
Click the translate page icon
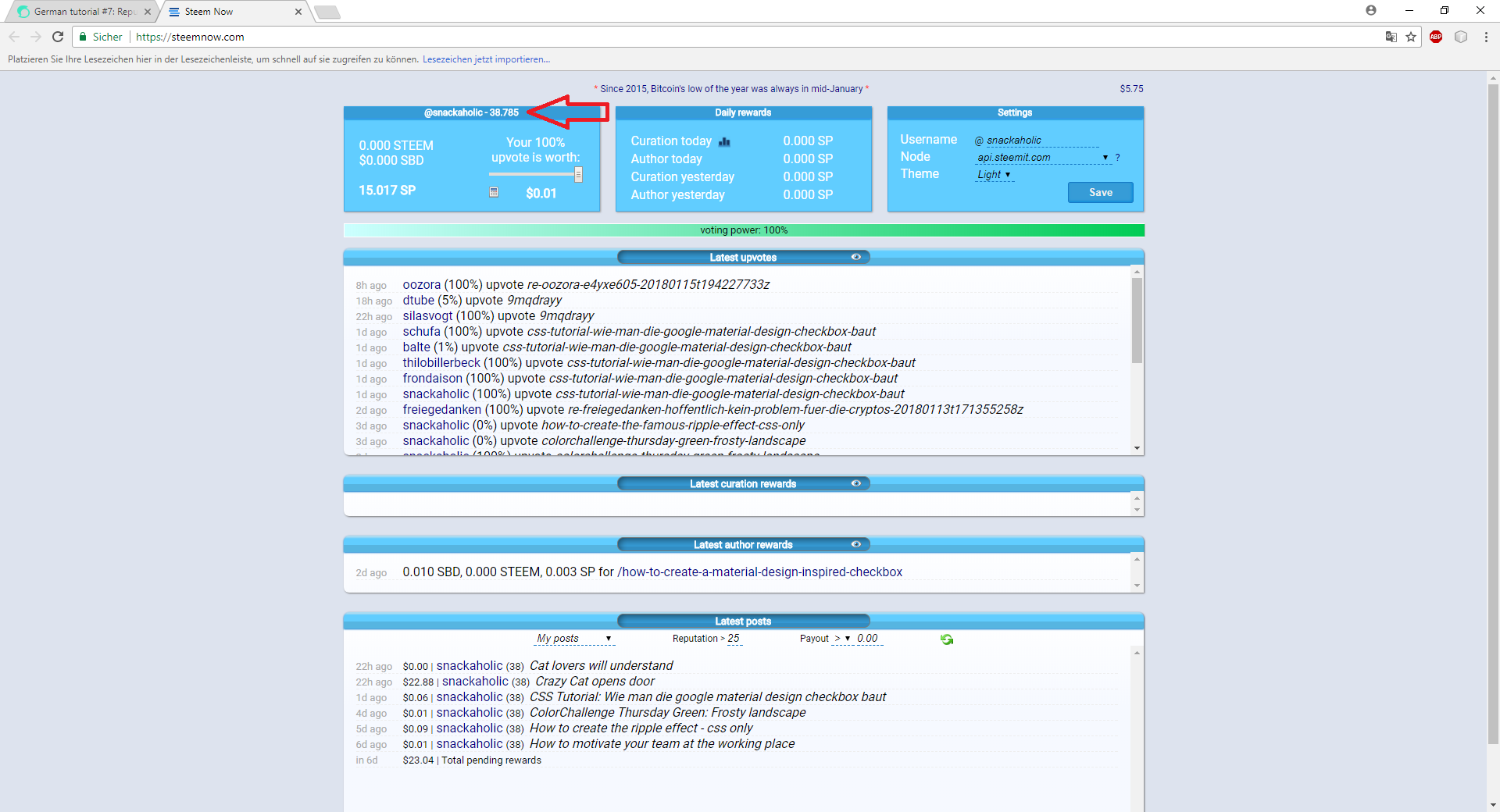tap(1391, 37)
